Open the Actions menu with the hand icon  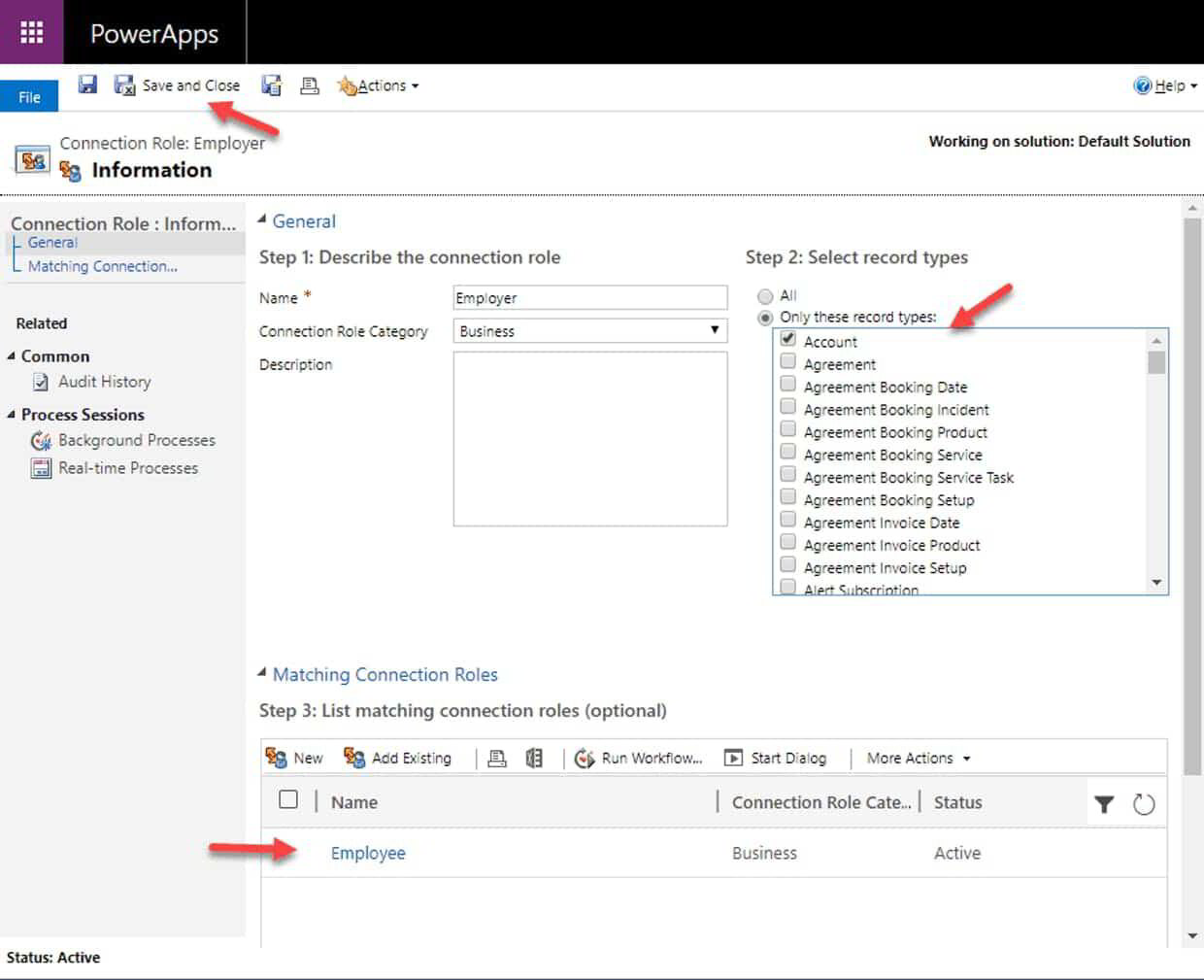click(x=377, y=85)
